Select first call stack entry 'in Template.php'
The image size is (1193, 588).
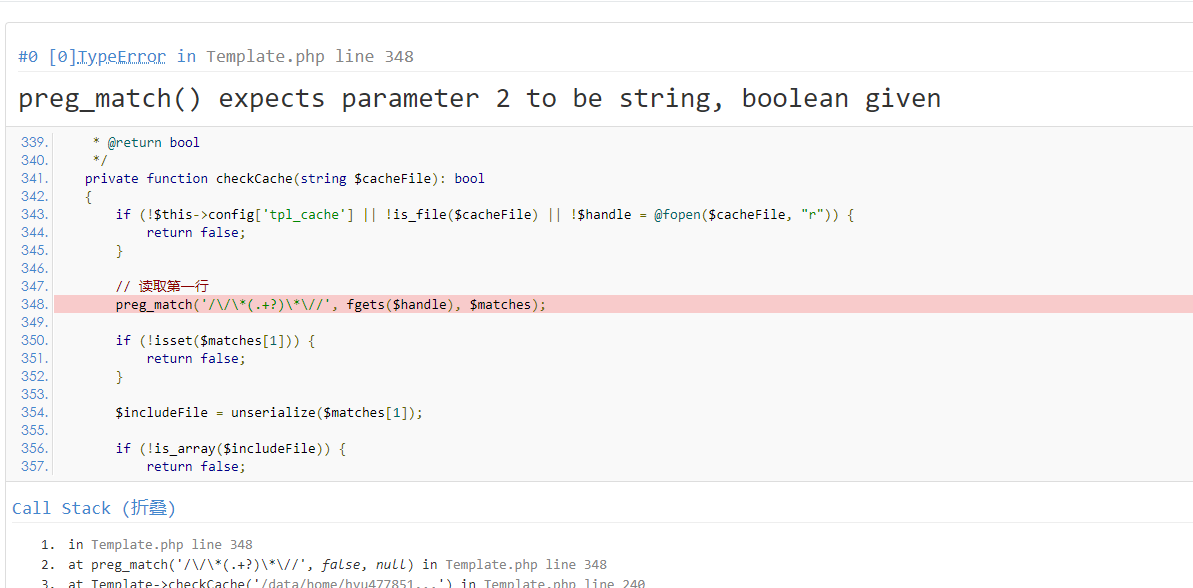click(160, 545)
